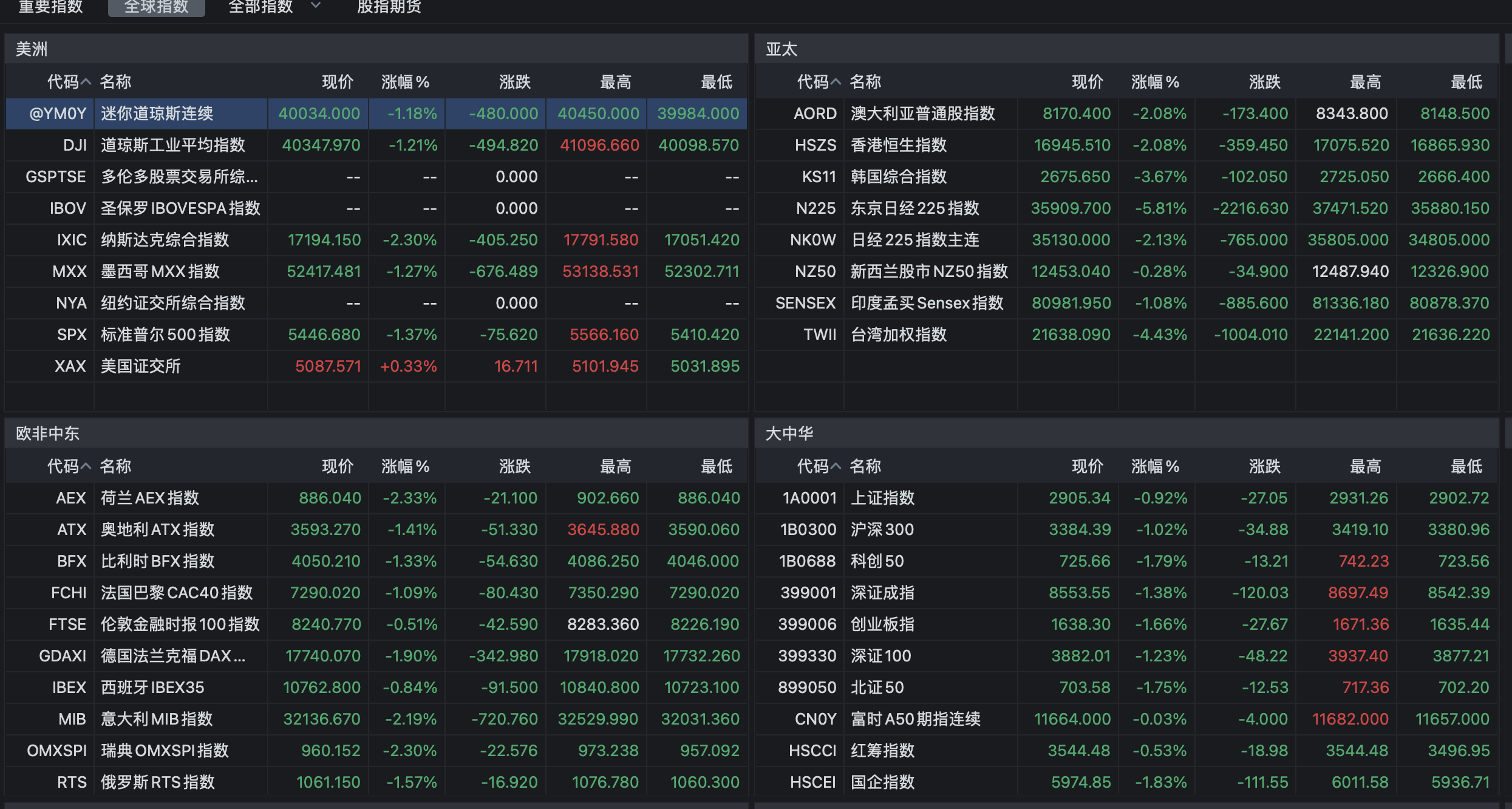The height and width of the screenshot is (809, 1512).
Task: Sort 美洲 table by 涨幅% header
Action: 405,82
